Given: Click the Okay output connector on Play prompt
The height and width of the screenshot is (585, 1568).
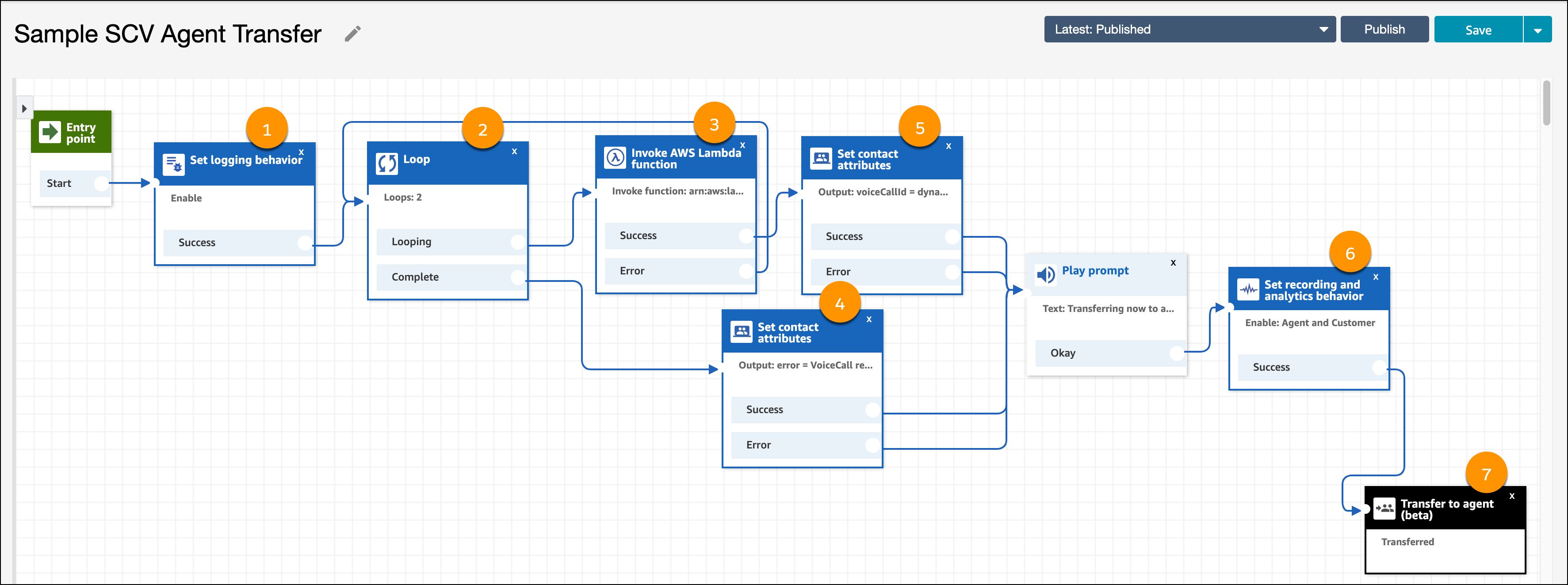Looking at the screenshot, I should pyautogui.click(x=1177, y=353).
